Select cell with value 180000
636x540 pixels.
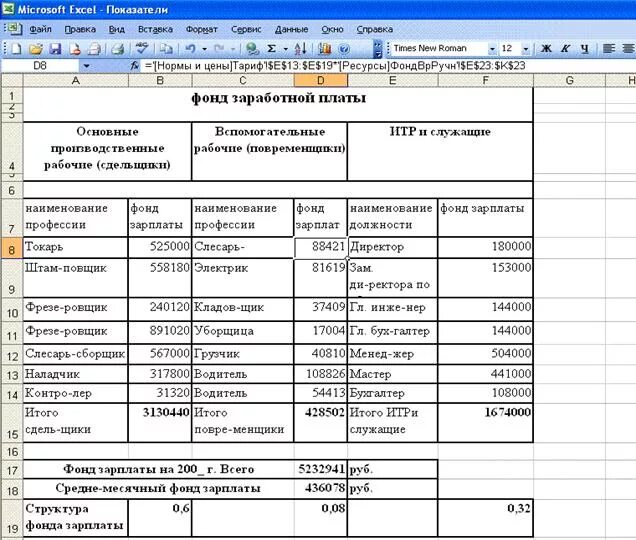click(485, 247)
